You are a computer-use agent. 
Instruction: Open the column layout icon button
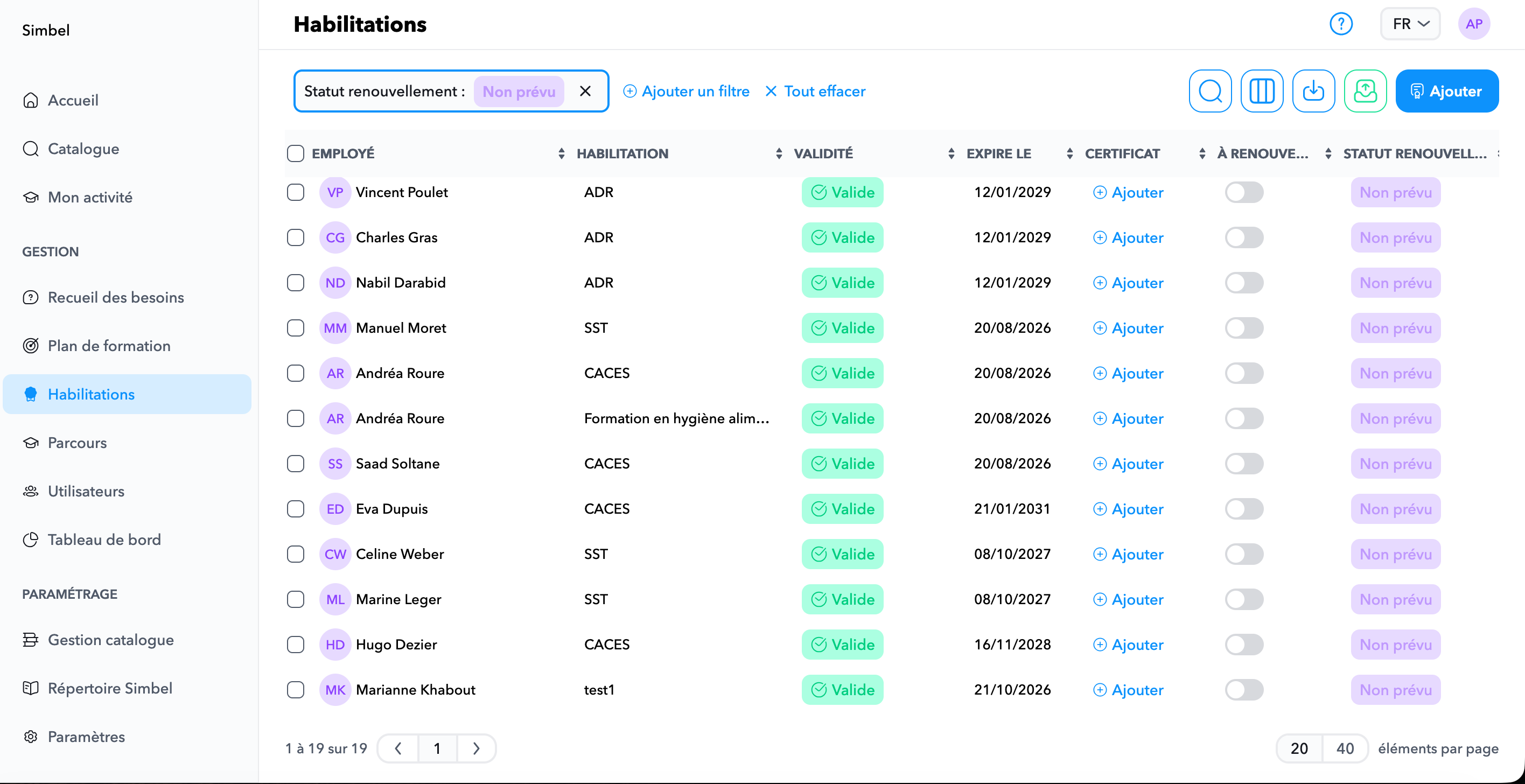[x=1262, y=91]
